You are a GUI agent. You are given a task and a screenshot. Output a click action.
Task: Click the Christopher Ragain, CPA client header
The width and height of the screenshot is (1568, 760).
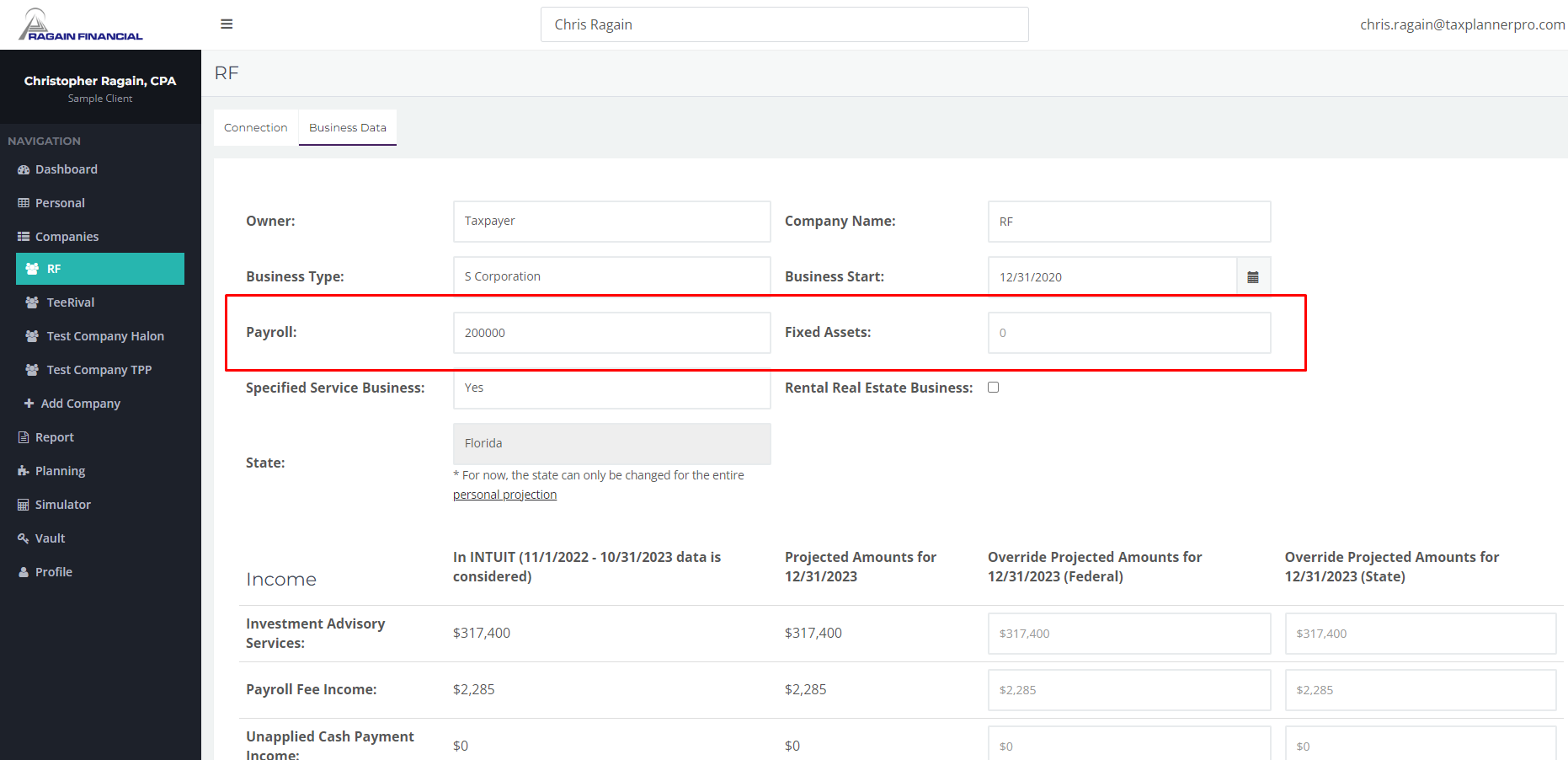(x=100, y=81)
